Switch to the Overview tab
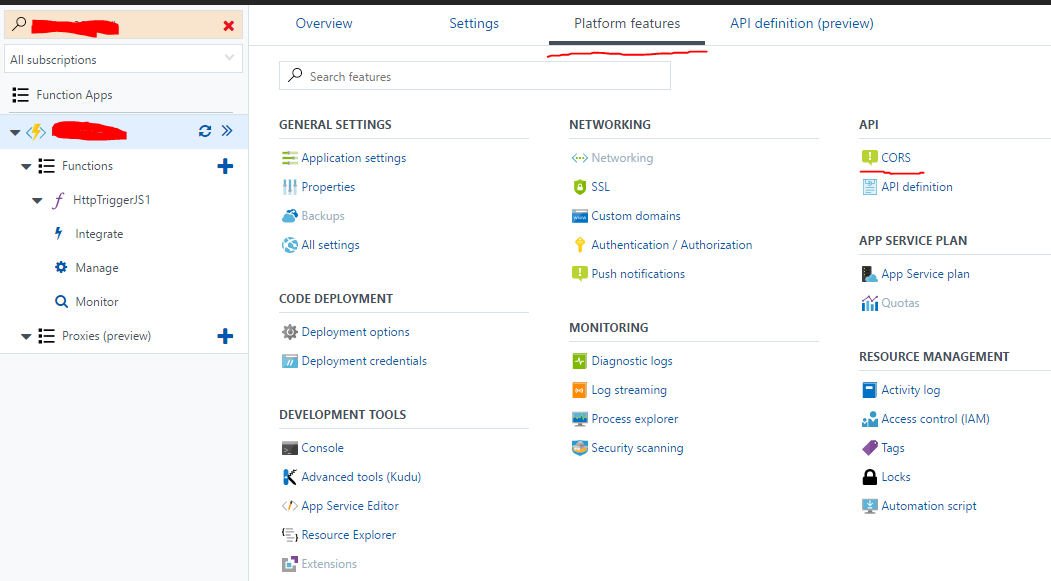The image size is (1051, 581). click(324, 23)
